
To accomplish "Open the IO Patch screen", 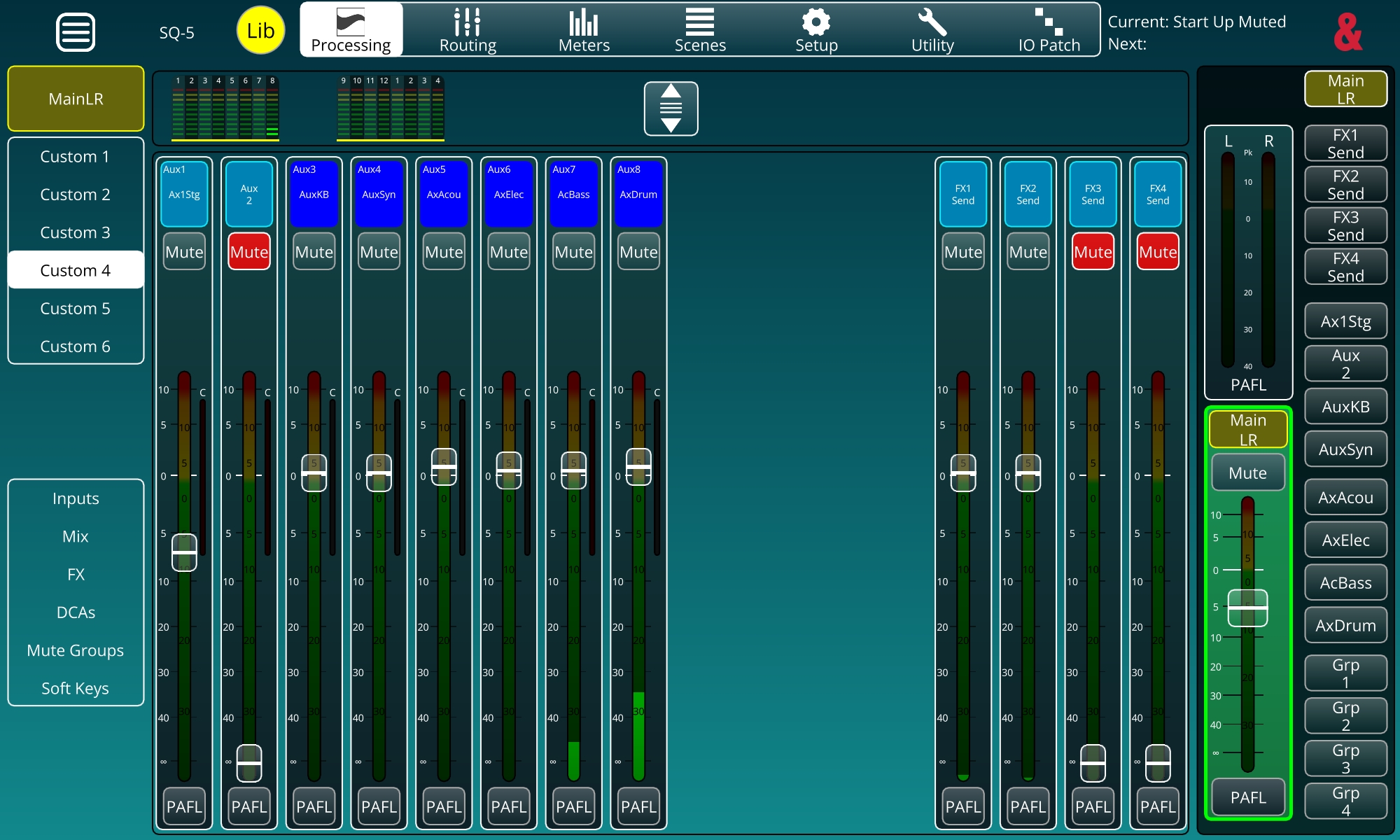I will 1049,29.
